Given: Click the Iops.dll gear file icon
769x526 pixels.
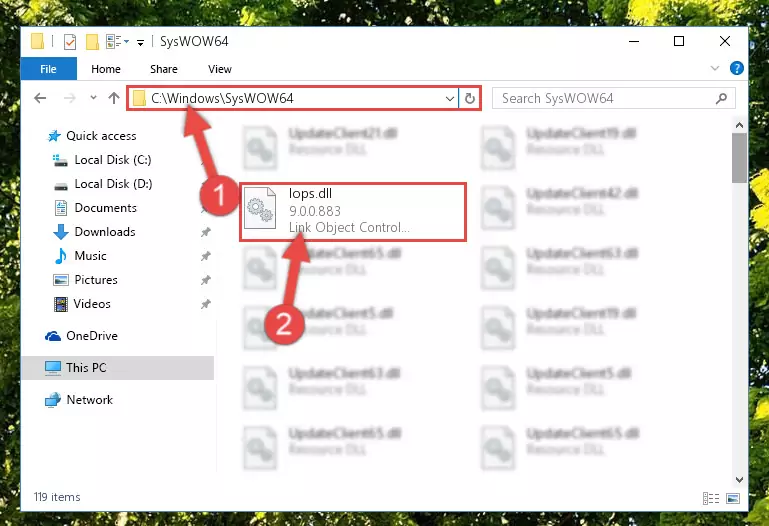Looking at the screenshot, I should (x=260, y=208).
